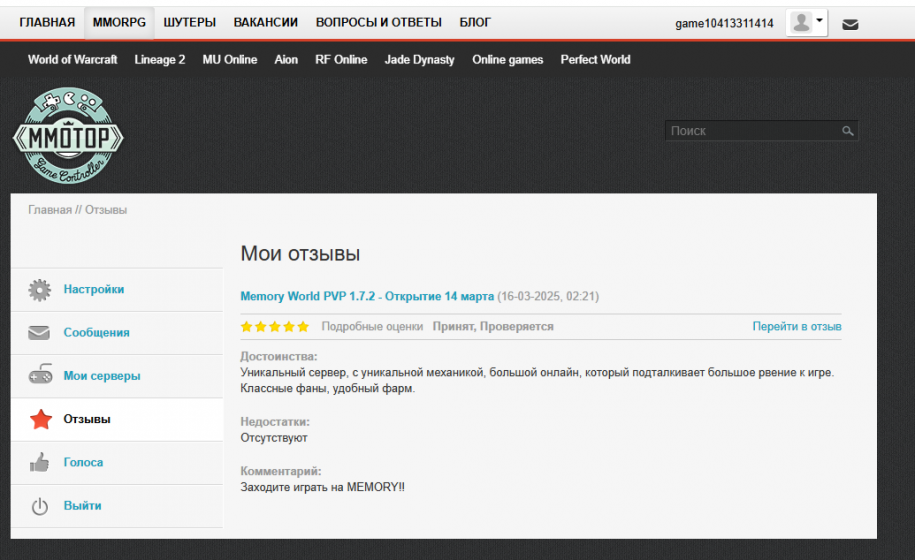915x560 pixels.
Task: Open Голоса in the sidebar
Action: tap(83, 463)
